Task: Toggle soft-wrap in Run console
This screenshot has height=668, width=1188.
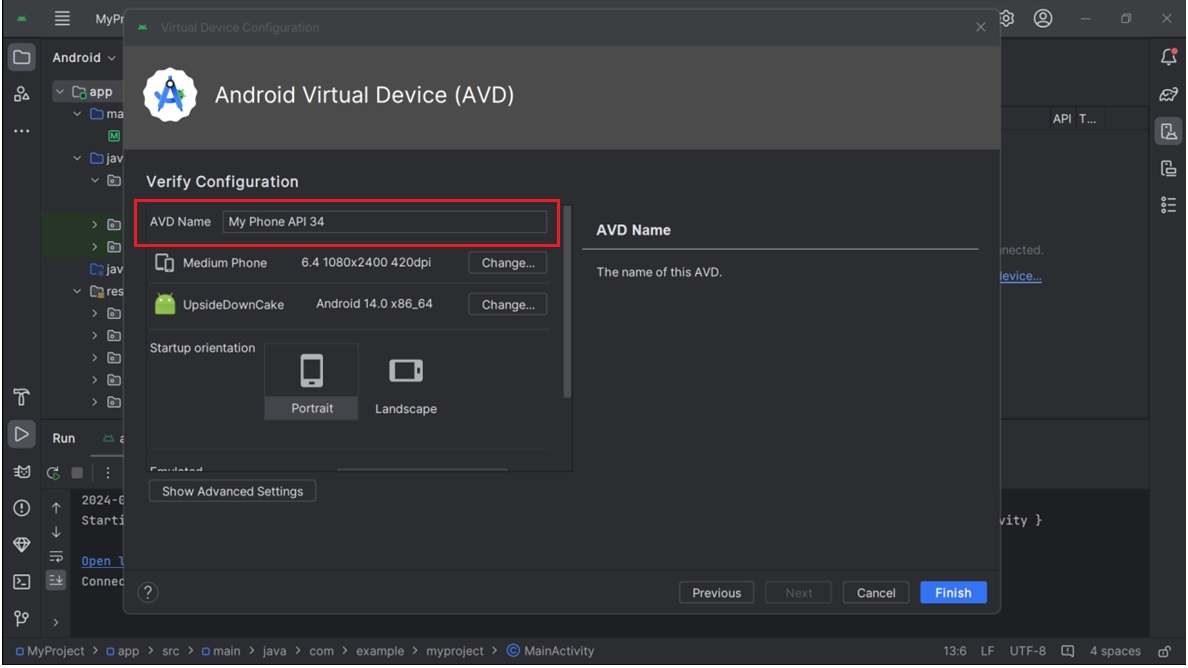Action: (x=56, y=557)
